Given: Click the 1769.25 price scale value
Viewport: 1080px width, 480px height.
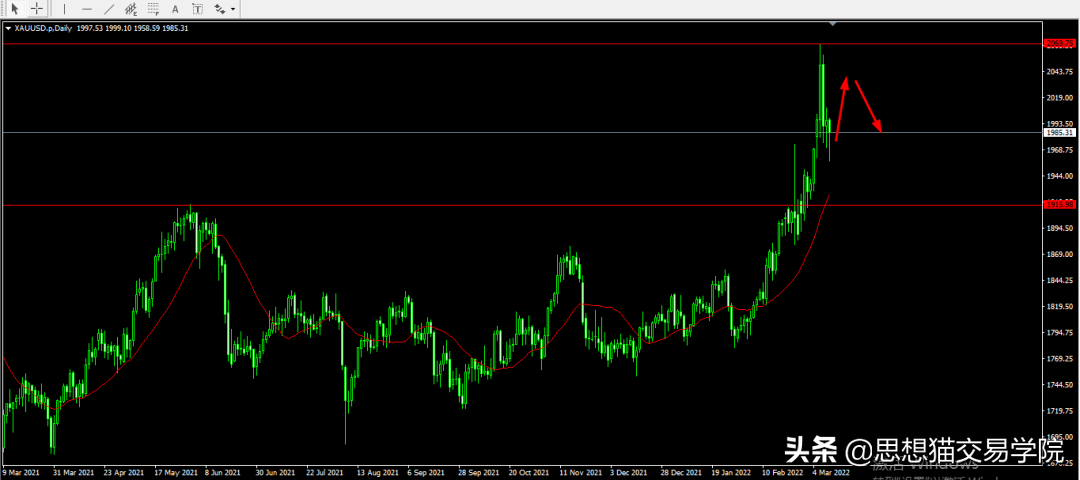Looking at the screenshot, I should [x=1060, y=359].
